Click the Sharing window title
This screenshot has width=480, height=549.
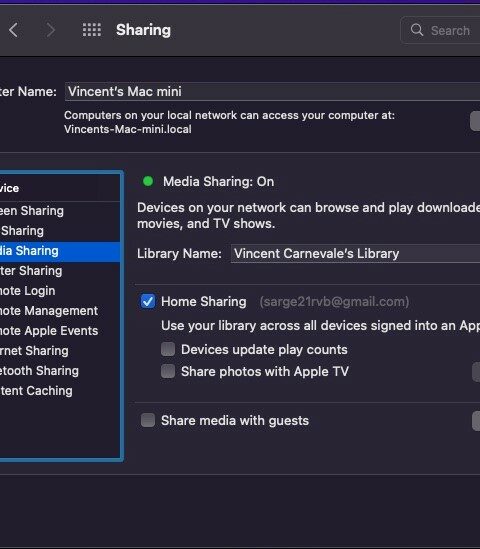[x=144, y=30]
